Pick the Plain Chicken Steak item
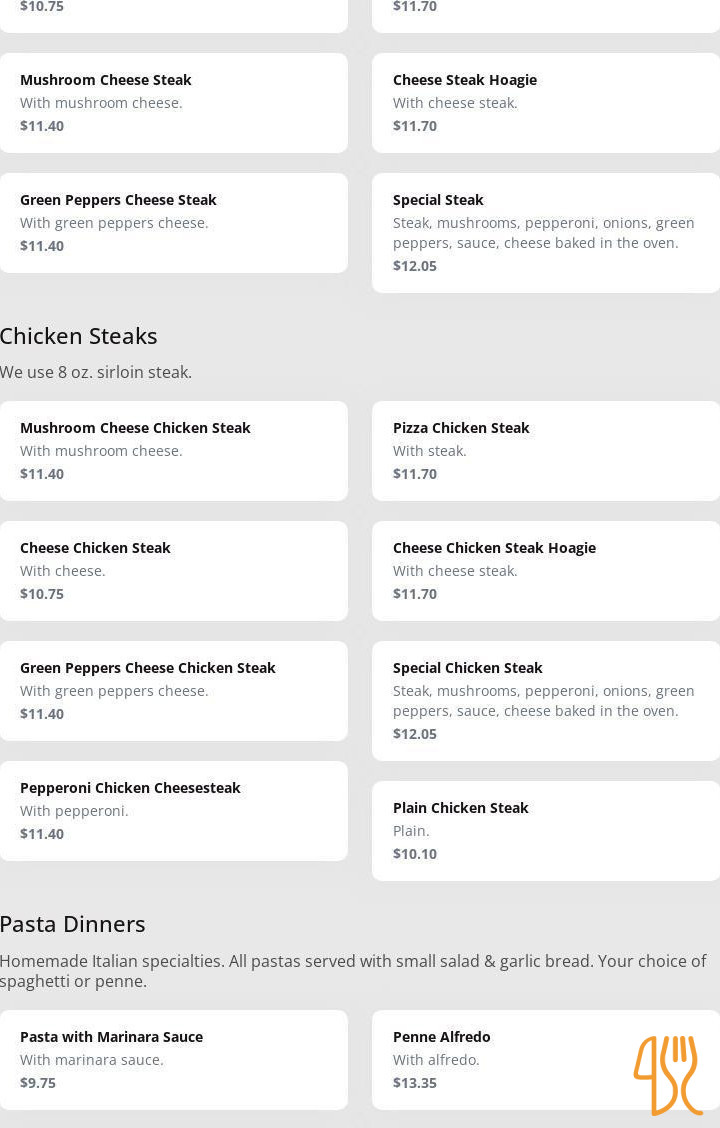 [546, 831]
